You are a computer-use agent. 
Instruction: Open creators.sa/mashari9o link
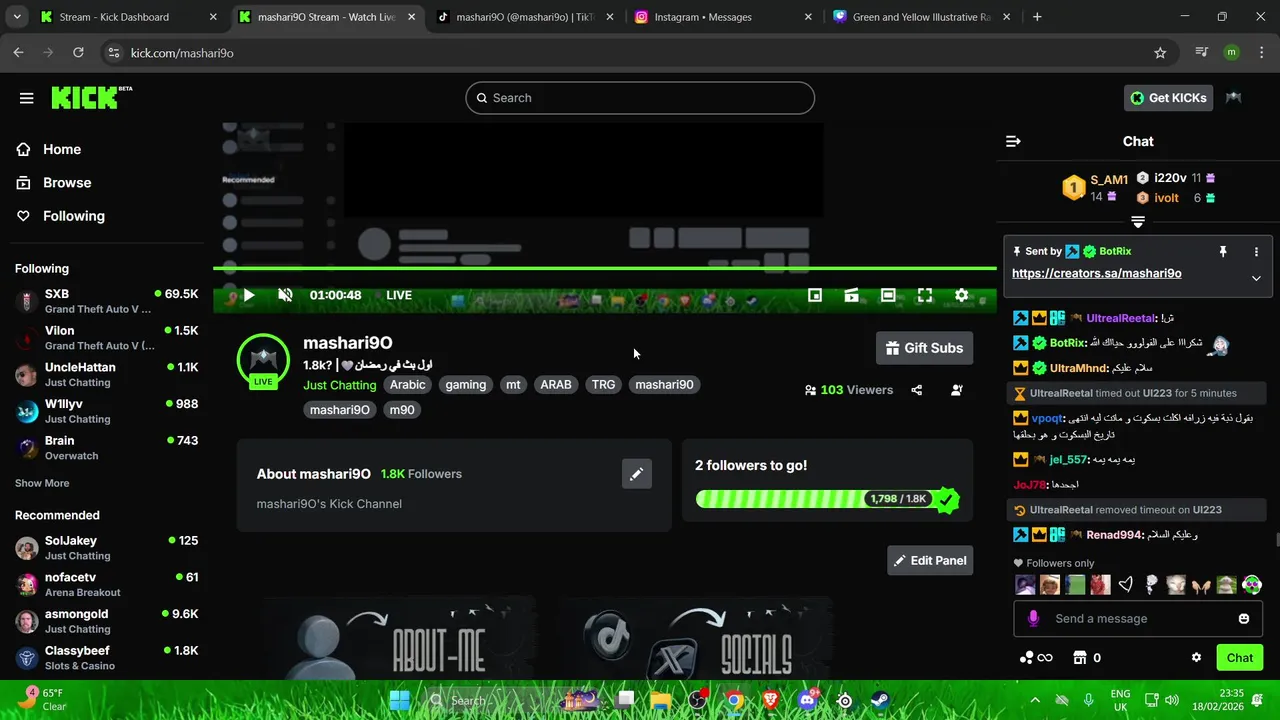[1096, 273]
